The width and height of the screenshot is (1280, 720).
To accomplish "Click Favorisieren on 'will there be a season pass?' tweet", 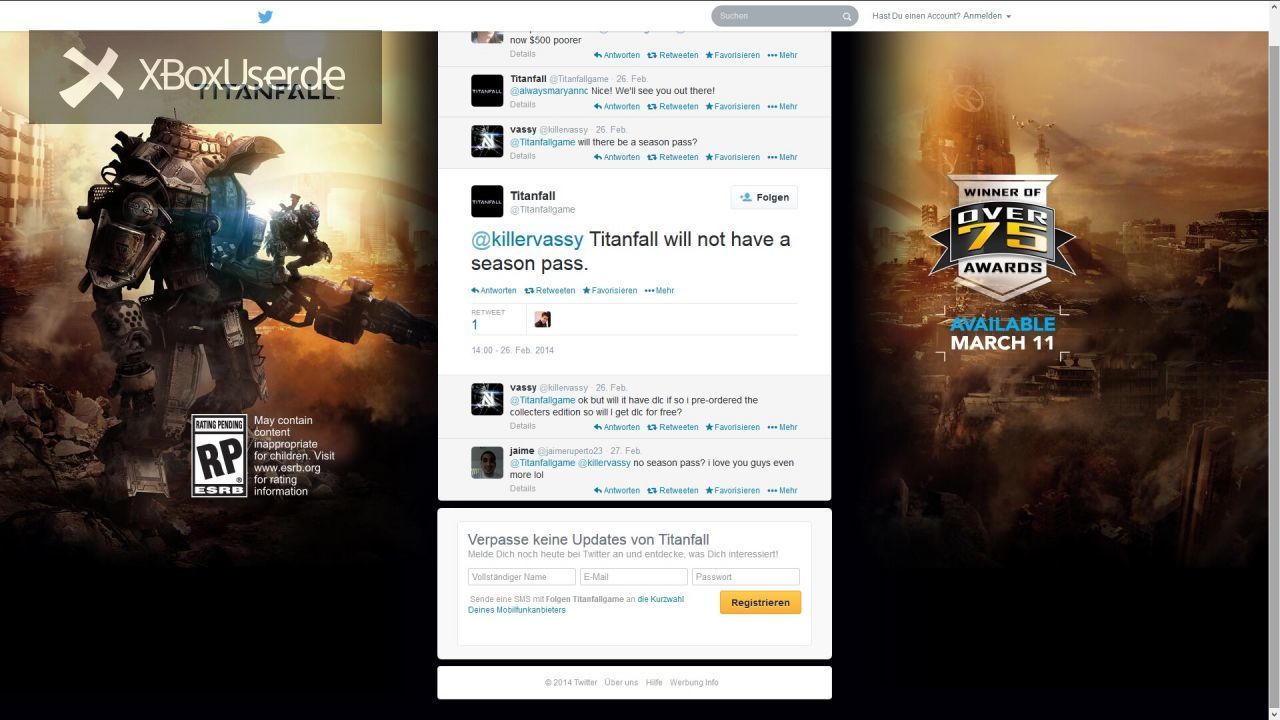I will [x=733, y=158].
